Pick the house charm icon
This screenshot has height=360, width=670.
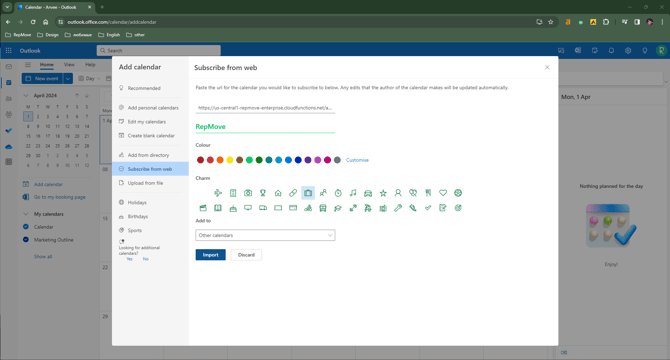click(x=278, y=193)
